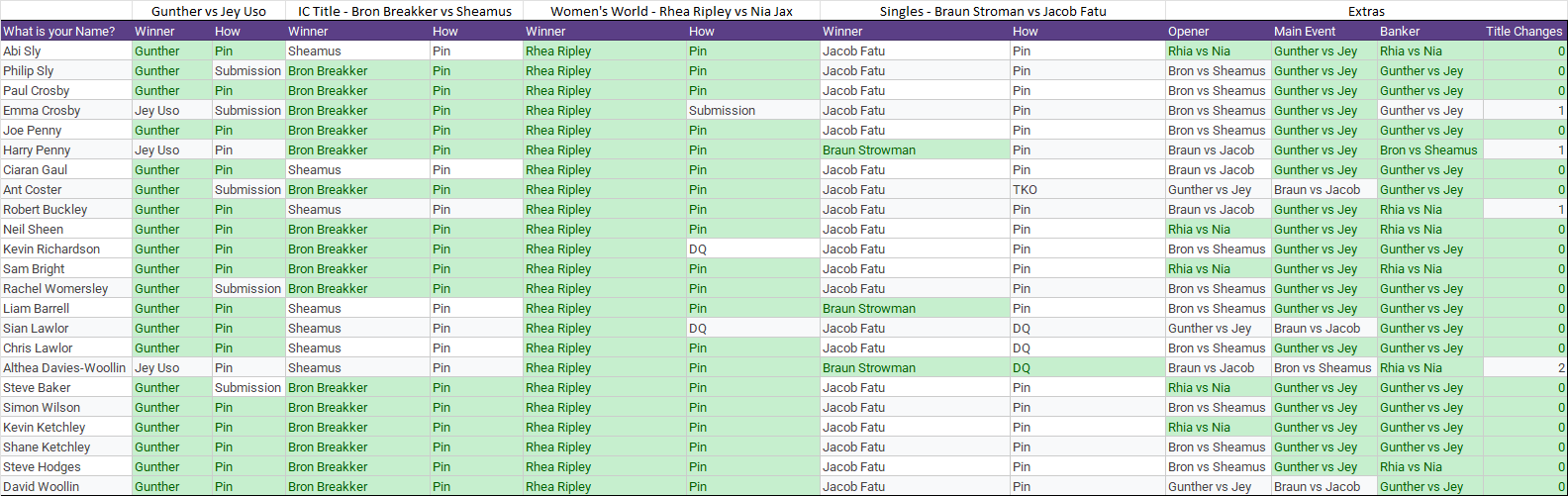The height and width of the screenshot is (496, 1568).
Task: Click the 'DQ' cell in Kevin Richardson's row
Action: [x=698, y=249]
